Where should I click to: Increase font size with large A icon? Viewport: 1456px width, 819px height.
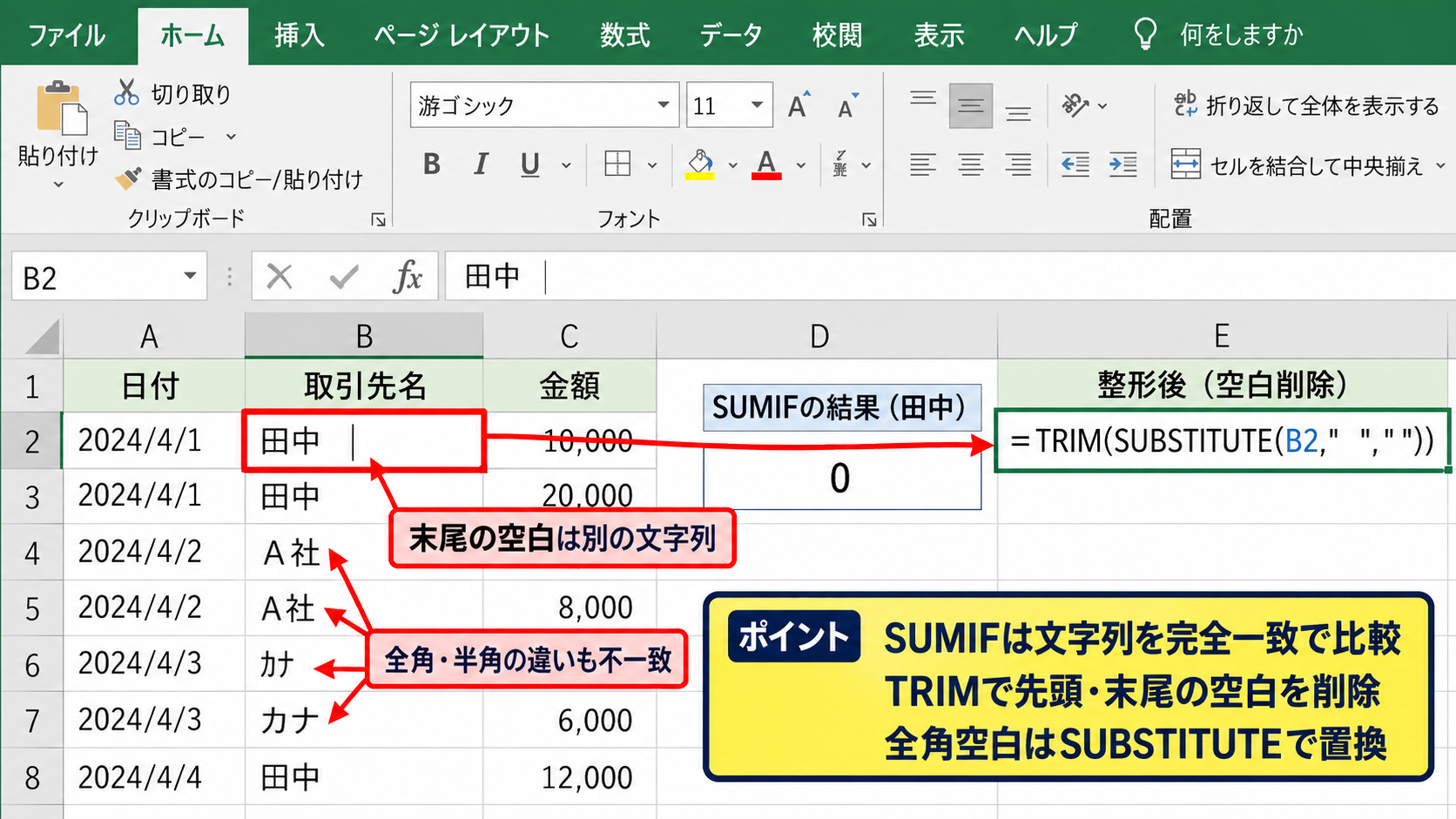coord(799,105)
